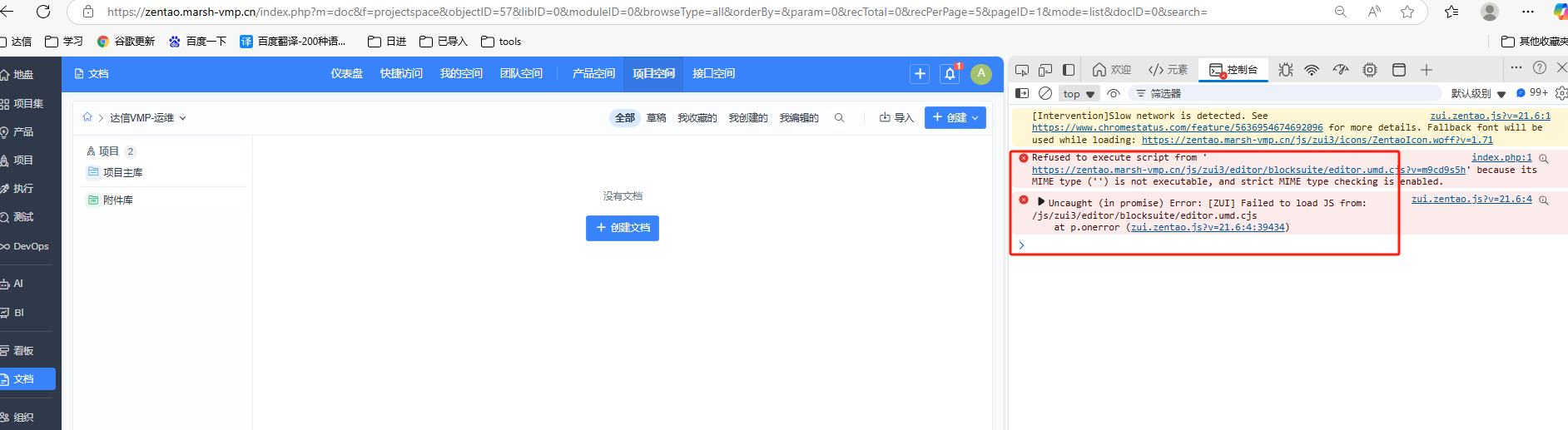Filter documents by 我编辑的
Screen dimensions: 1568x430
[799, 118]
